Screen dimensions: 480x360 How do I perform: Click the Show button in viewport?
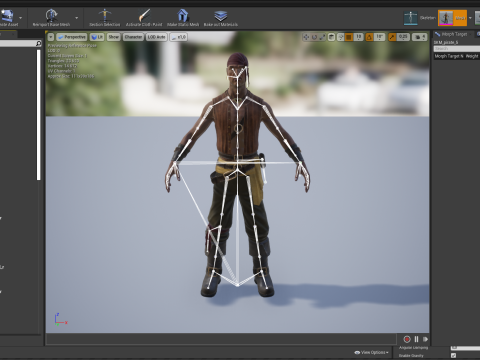113,37
